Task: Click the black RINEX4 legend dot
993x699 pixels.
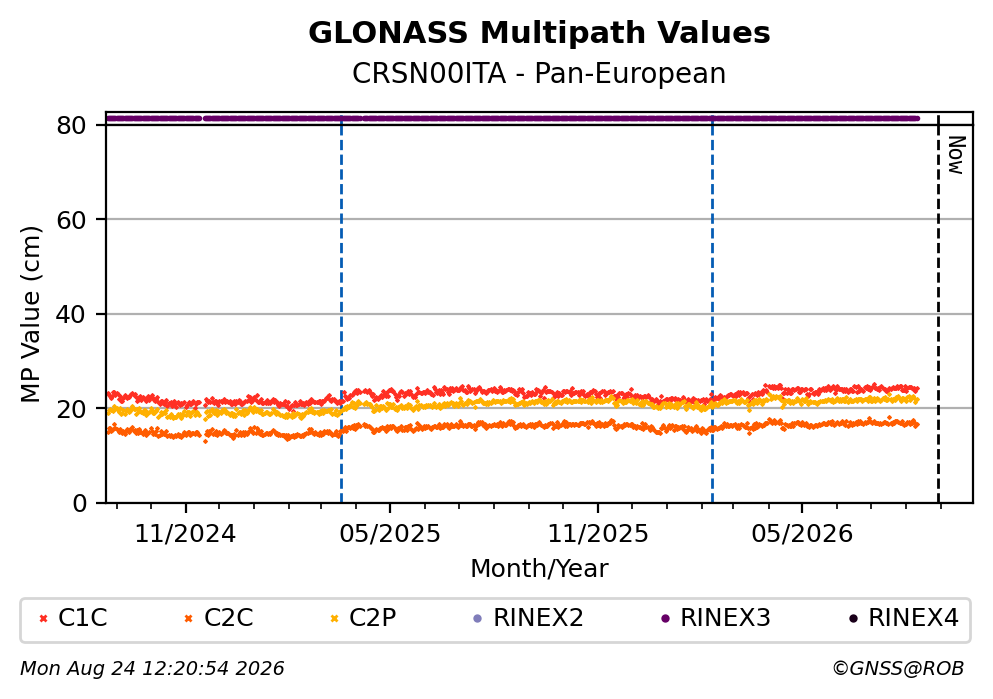Action: tap(853, 619)
